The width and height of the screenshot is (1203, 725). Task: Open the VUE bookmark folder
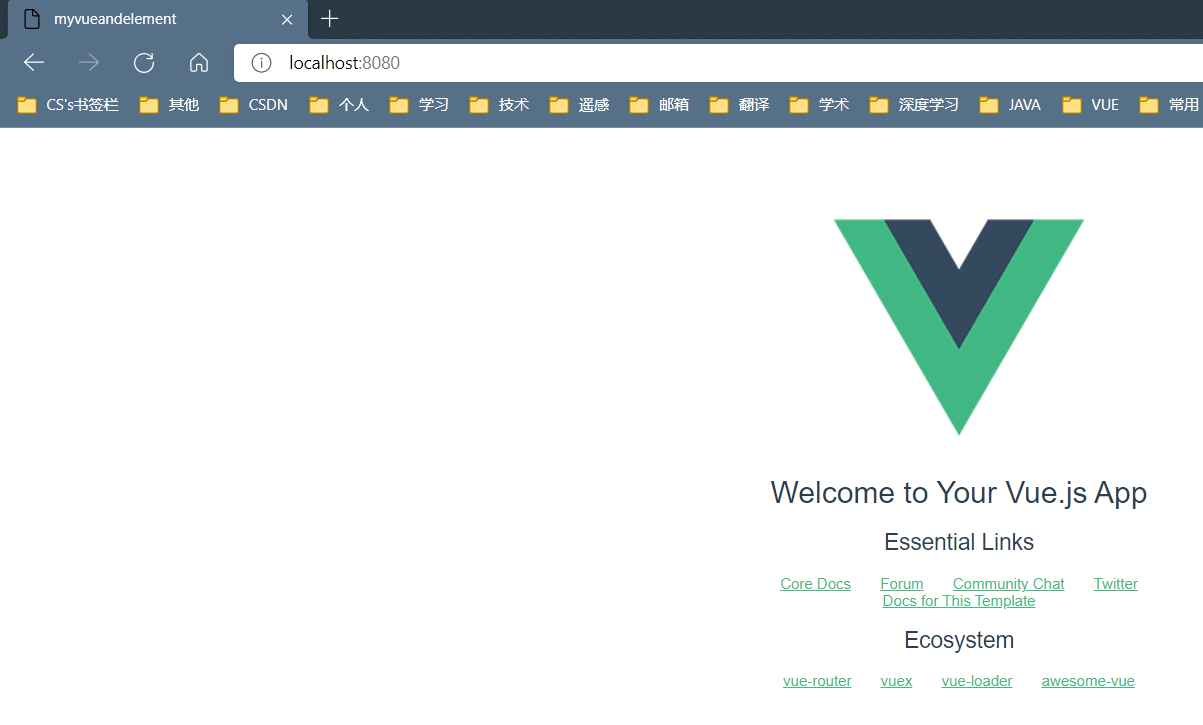pyautogui.click(x=1091, y=105)
